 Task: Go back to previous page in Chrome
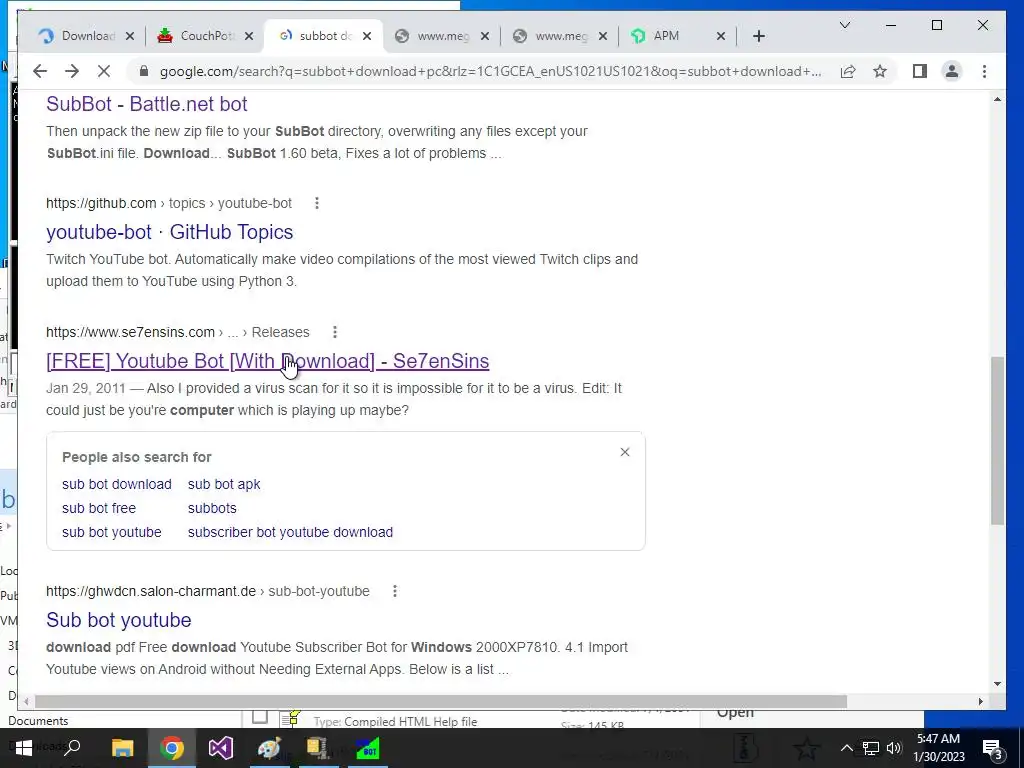click(x=40, y=71)
